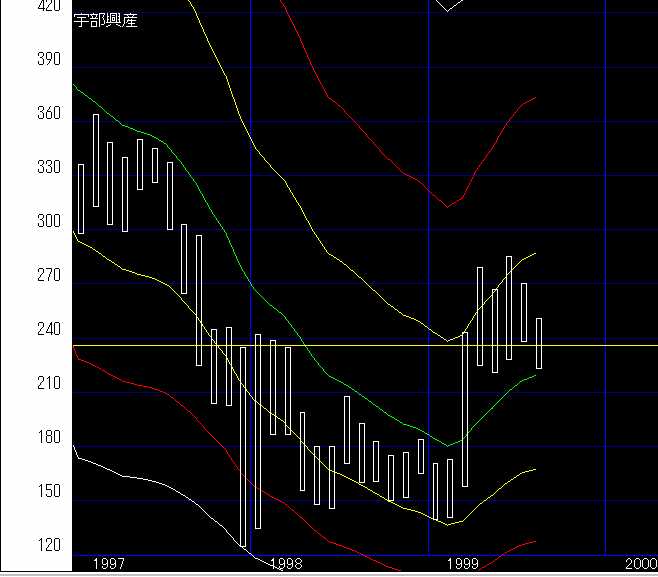This screenshot has height=577, width=658.
Task: Click the 1999 year label on time axis
Action: point(463,565)
